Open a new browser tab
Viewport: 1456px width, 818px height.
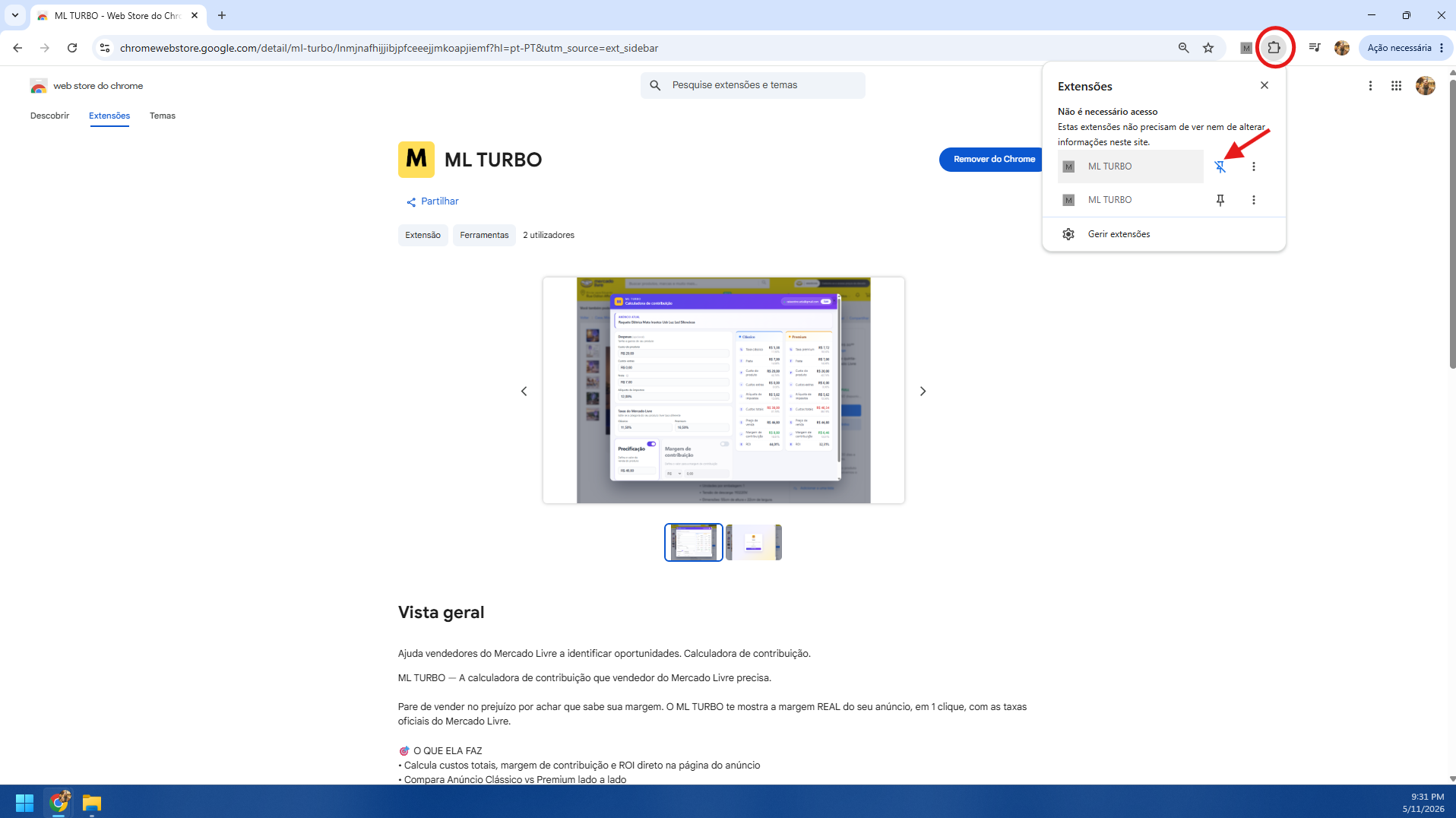point(222,15)
